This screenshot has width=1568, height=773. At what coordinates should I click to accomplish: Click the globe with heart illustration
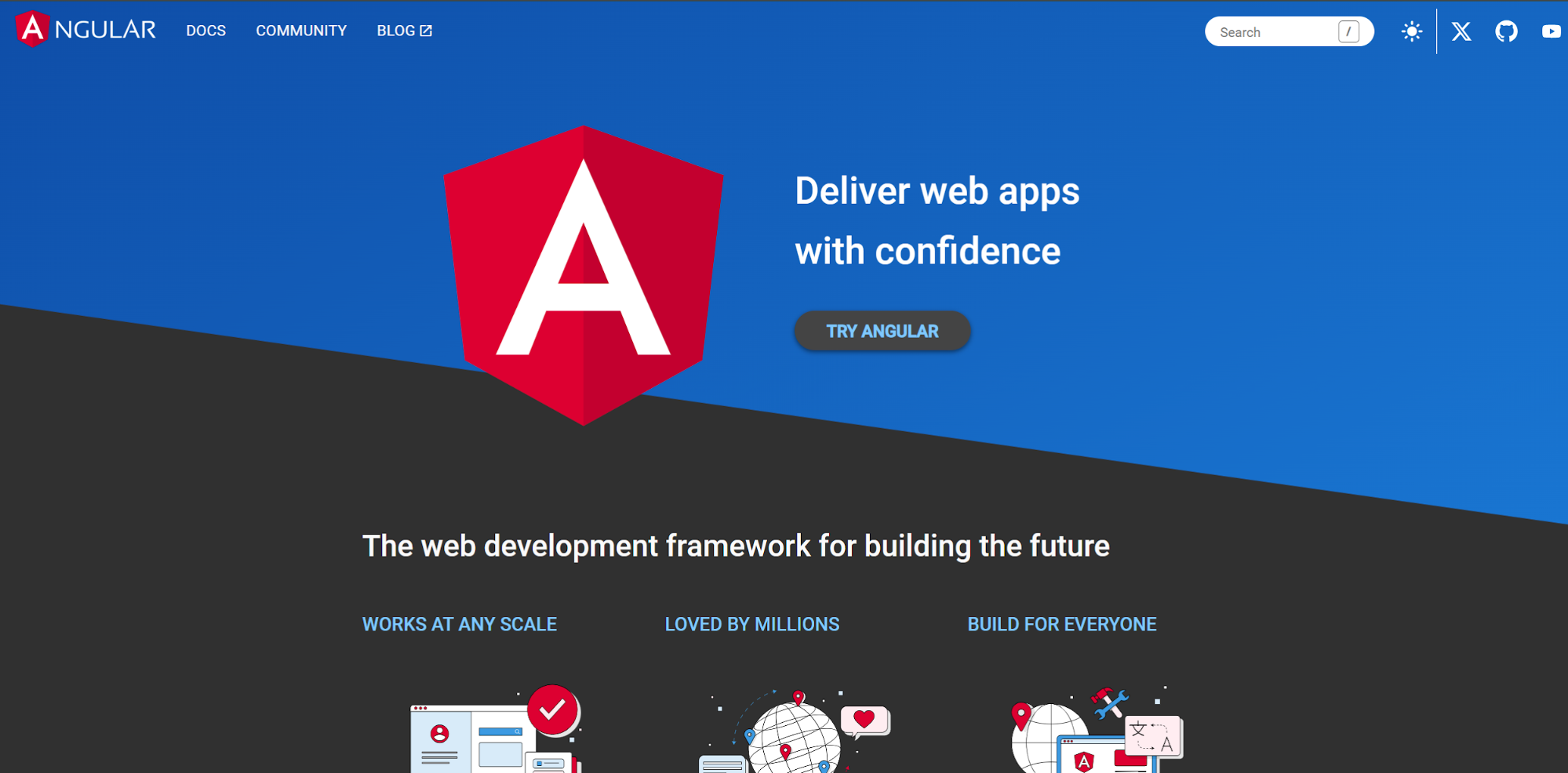pyautogui.click(x=794, y=731)
